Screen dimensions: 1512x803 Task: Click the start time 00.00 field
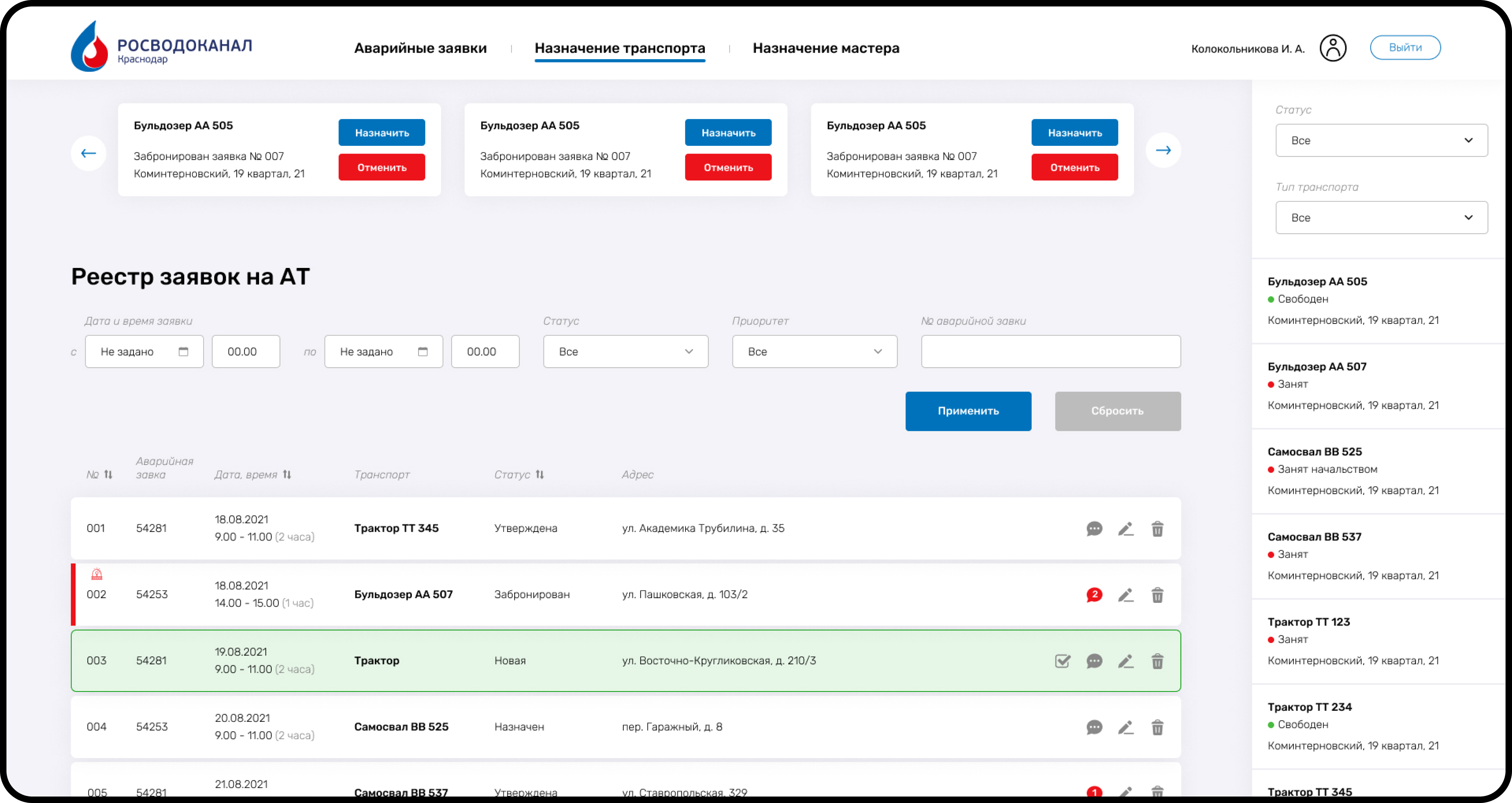tap(246, 351)
